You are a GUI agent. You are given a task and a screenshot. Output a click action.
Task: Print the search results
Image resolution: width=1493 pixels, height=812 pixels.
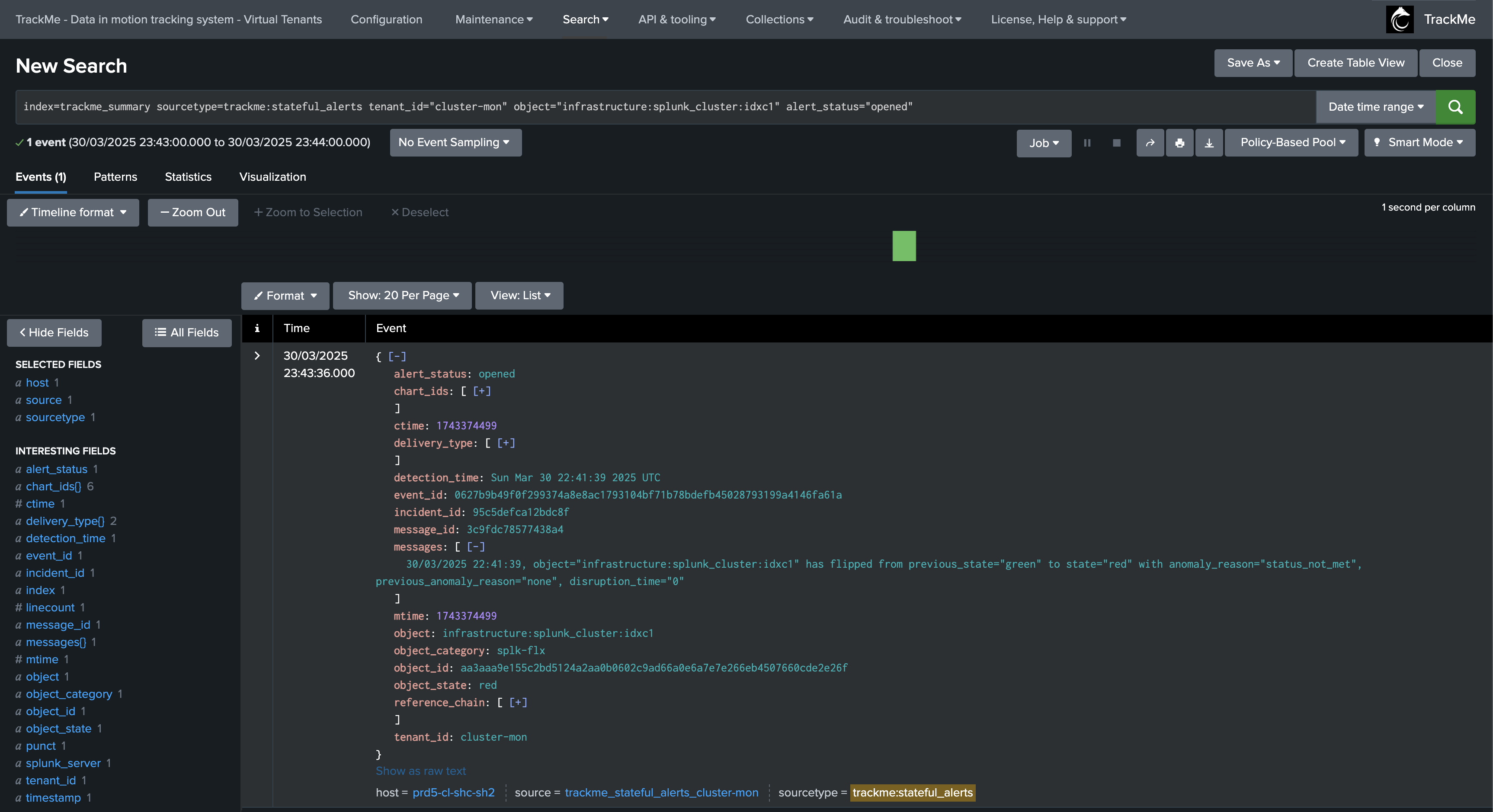1179,143
